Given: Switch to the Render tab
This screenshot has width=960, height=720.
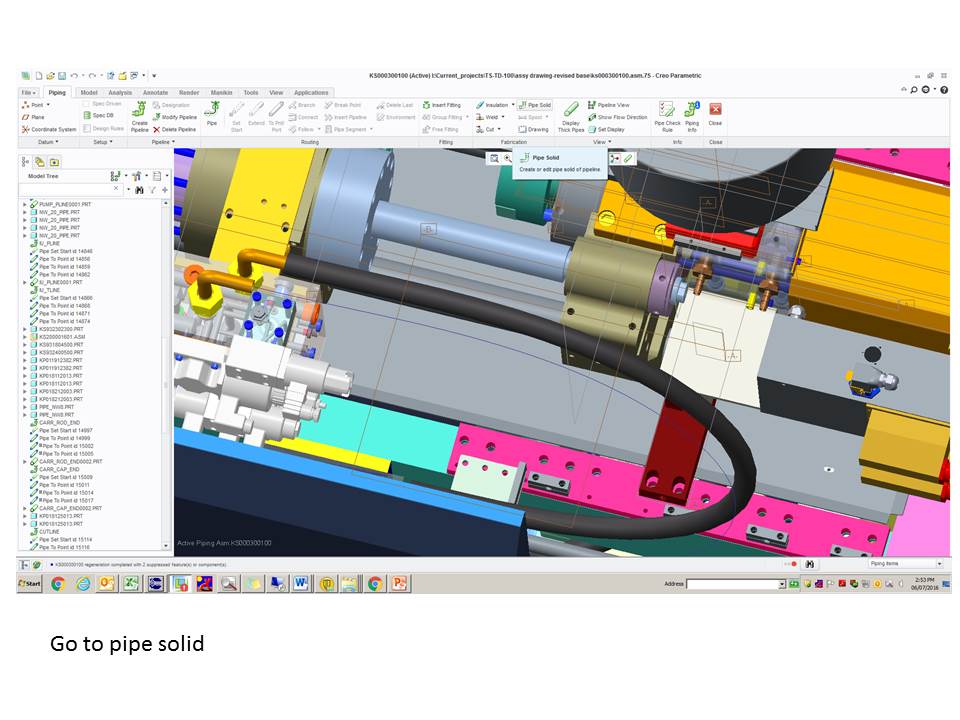Looking at the screenshot, I should tap(189, 92).
